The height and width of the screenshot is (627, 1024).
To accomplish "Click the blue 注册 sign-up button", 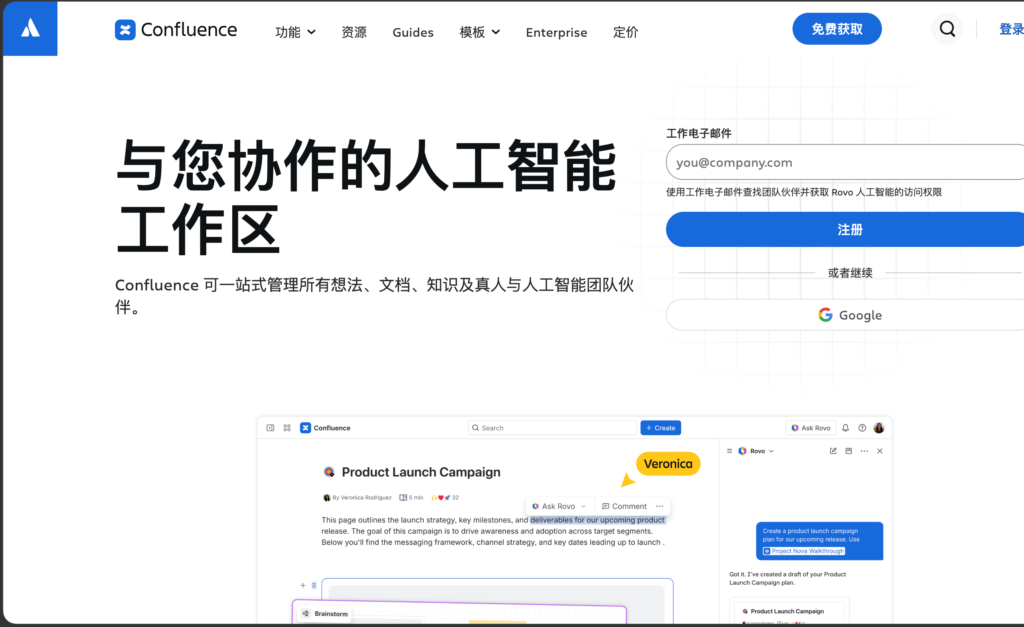I will (845, 229).
